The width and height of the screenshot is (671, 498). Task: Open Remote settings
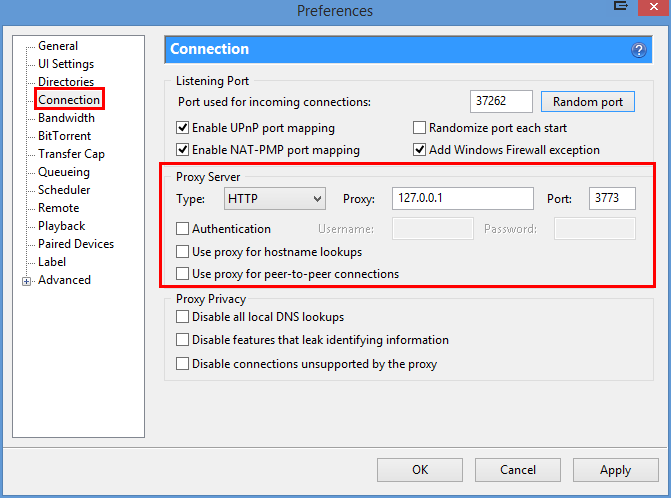(59, 208)
